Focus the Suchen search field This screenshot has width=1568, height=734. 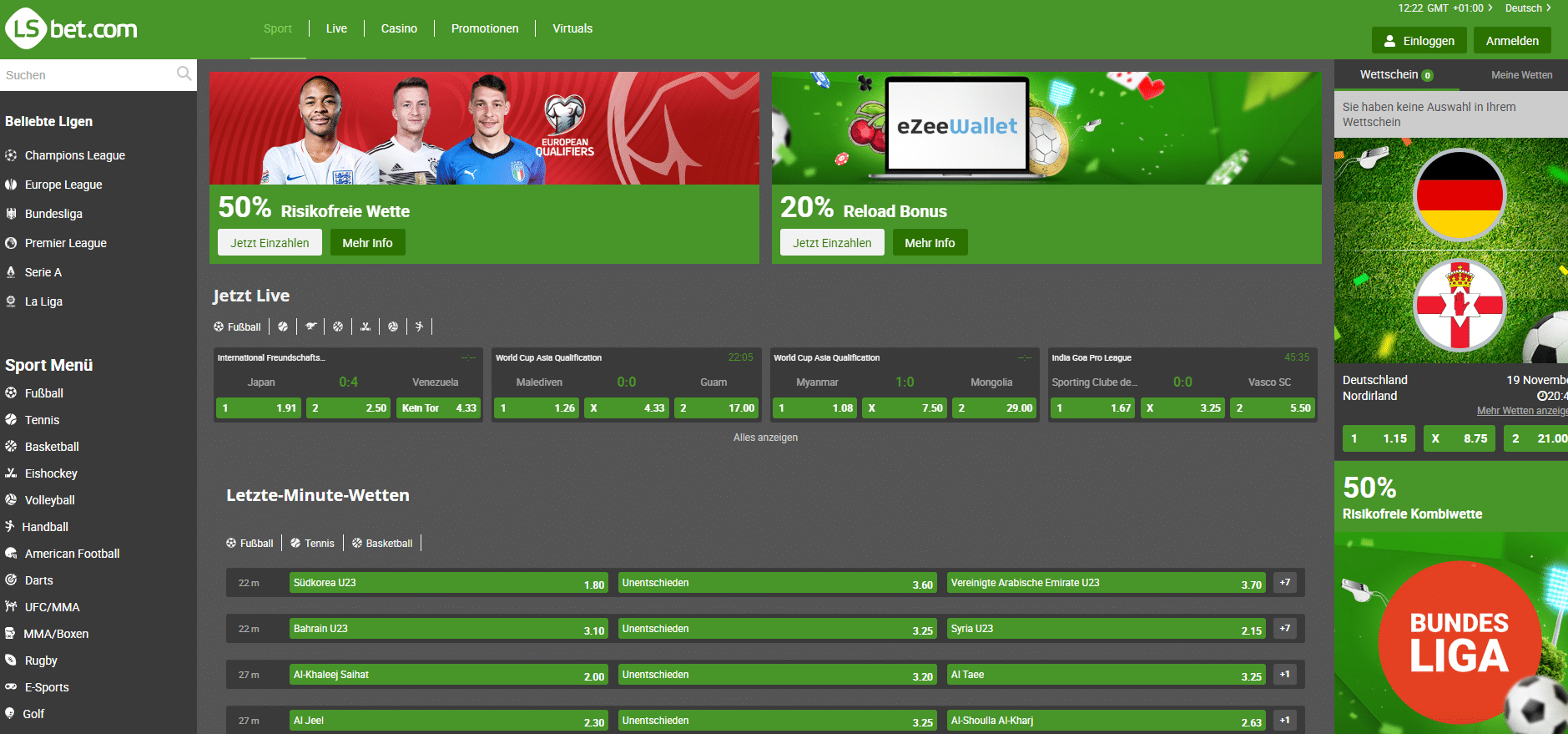88,75
